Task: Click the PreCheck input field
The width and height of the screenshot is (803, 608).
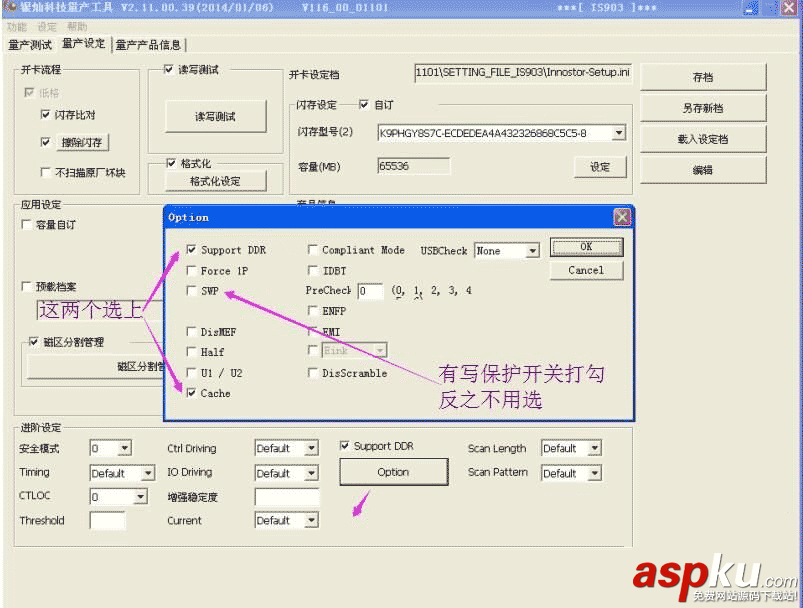Action: tap(370, 291)
